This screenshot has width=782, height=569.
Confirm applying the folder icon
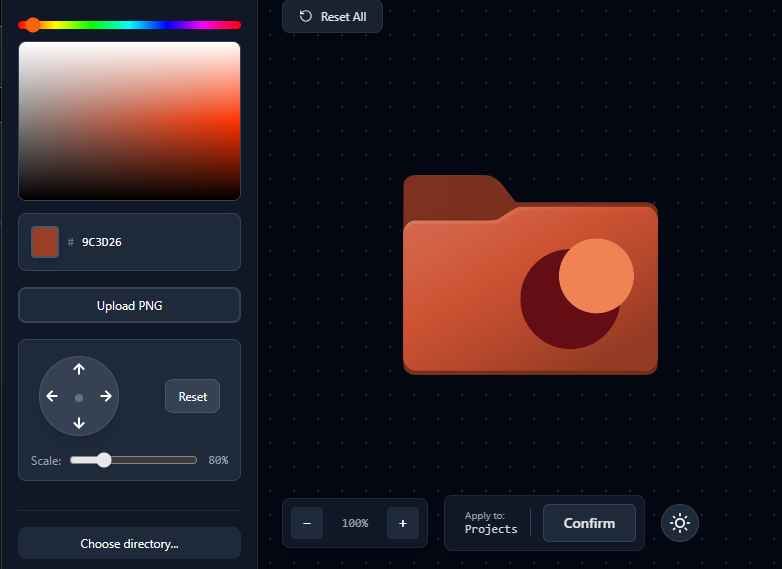click(589, 523)
